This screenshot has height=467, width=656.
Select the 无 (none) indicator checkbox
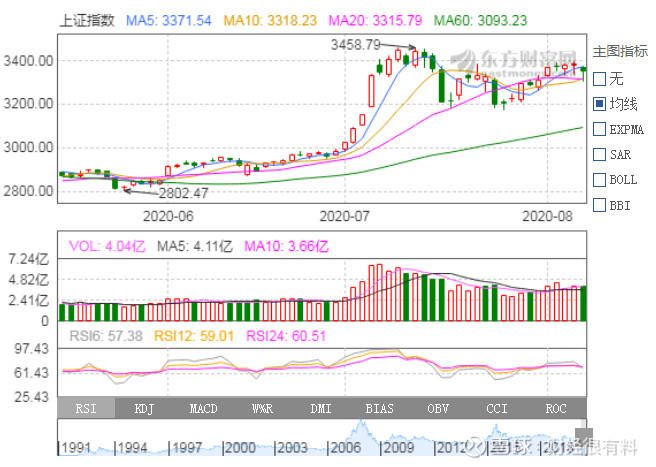(599, 78)
